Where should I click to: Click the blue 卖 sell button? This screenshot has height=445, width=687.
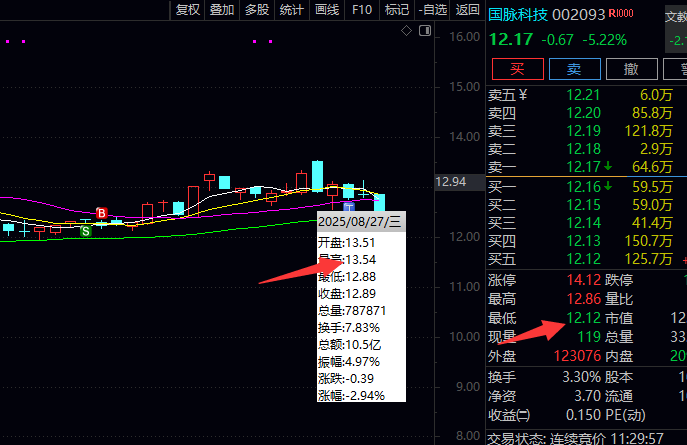coord(574,69)
